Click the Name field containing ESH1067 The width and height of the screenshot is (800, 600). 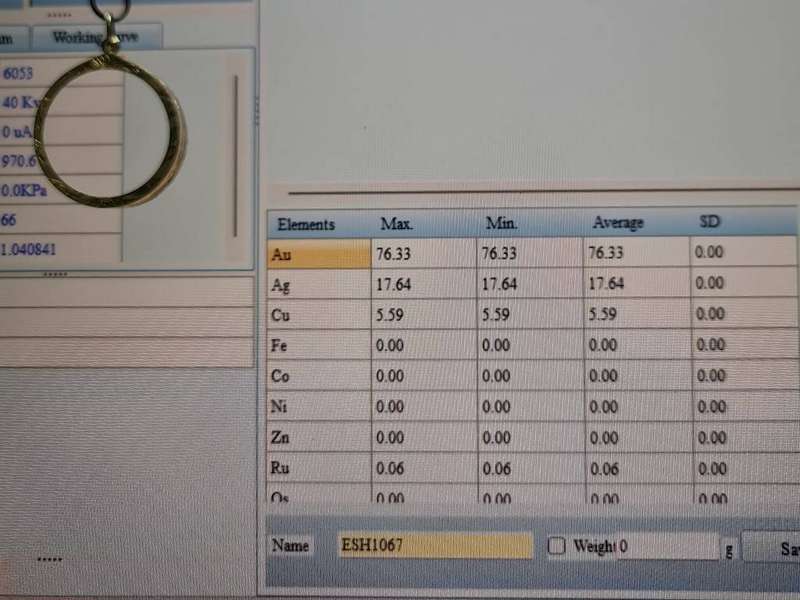pos(435,546)
